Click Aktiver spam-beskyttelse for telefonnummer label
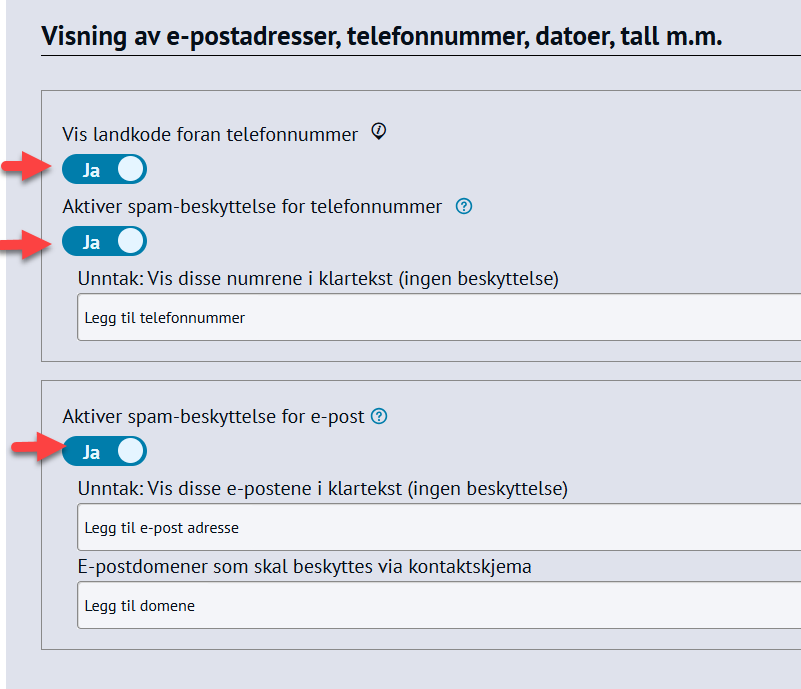Image resolution: width=801 pixels, height=689 pixels. (252, 207)
